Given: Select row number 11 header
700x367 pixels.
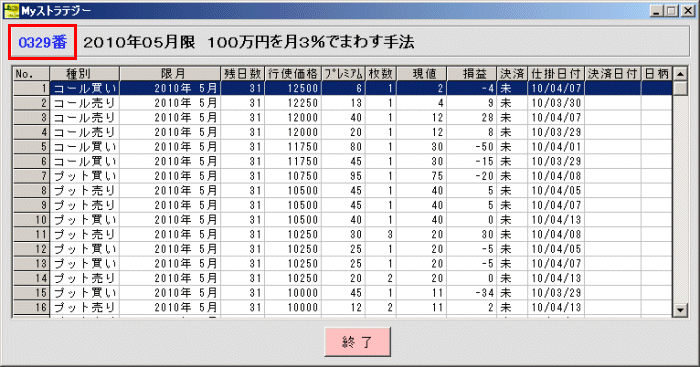Looking at the screenshot, I should click(x=31, y=234).
